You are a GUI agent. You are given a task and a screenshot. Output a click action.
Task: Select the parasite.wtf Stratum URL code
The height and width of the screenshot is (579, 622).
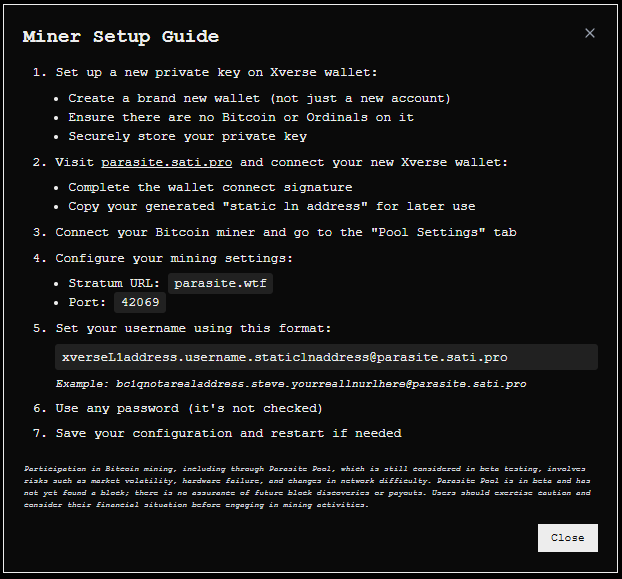tap(220, 284)
